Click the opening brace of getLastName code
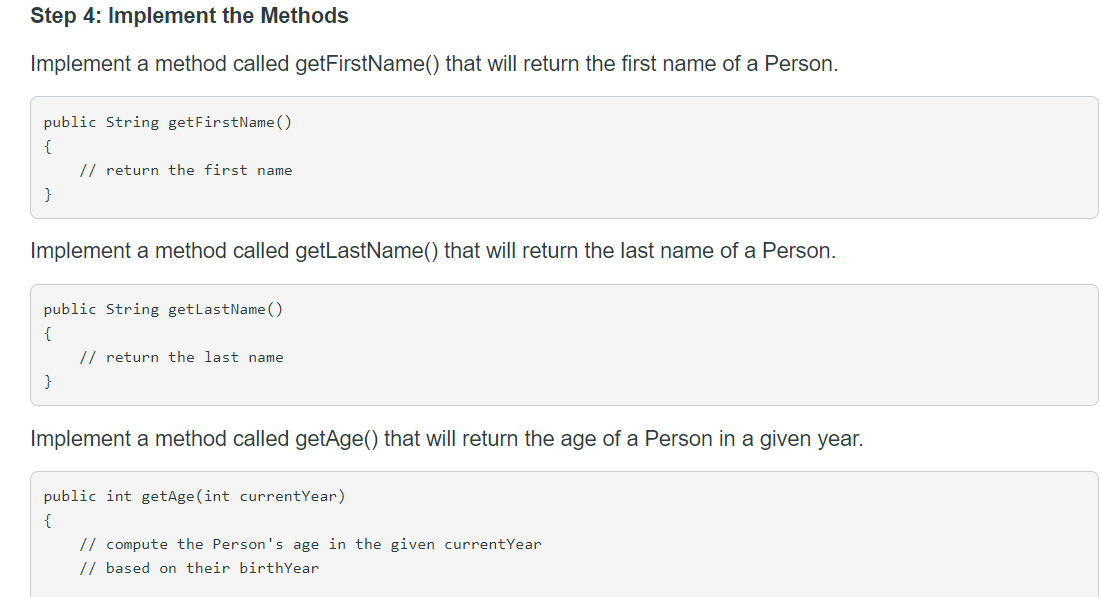This screenshot has width=1102, height=597. (48, 333)
